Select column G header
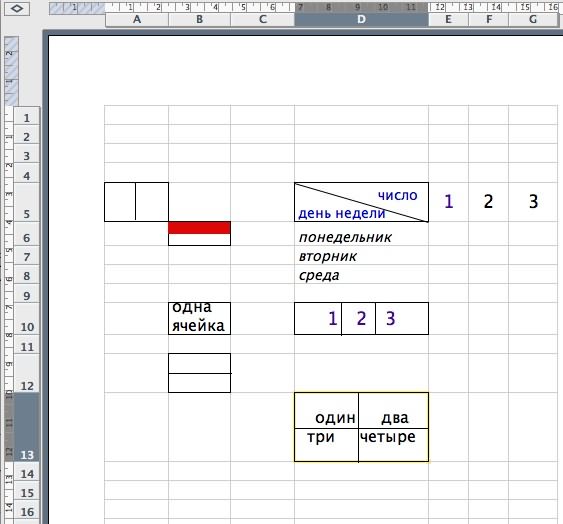This screenshot has height=524, width=563. click(x=533, y=19)
